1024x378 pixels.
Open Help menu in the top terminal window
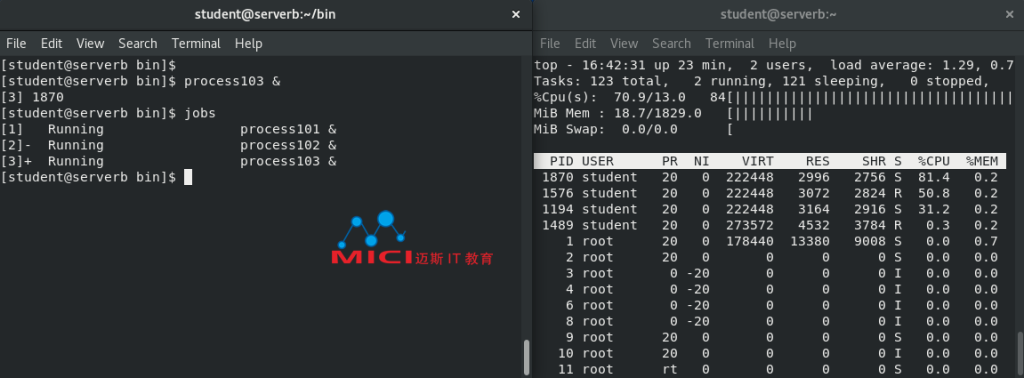pos(782,44)
